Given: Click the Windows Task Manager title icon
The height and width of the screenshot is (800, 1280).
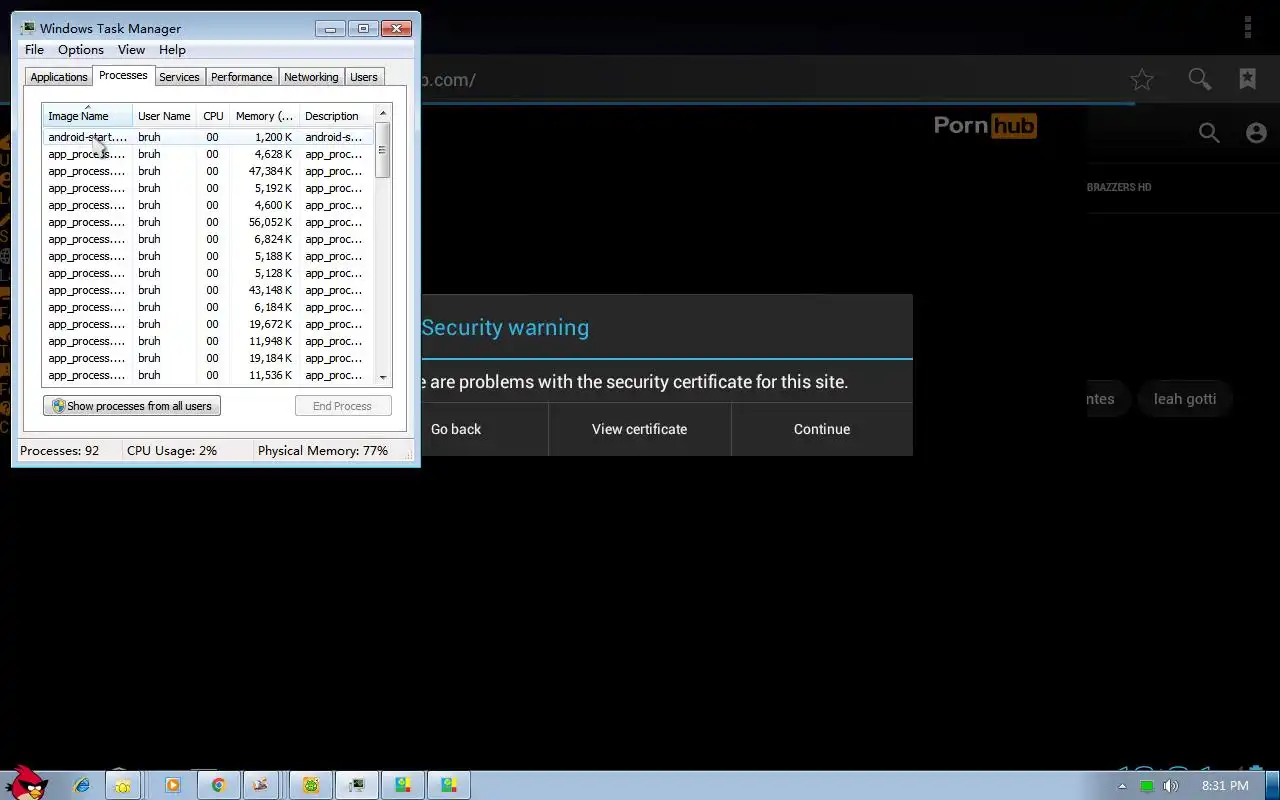Looking at the screenshot, I should coord(28,28).
